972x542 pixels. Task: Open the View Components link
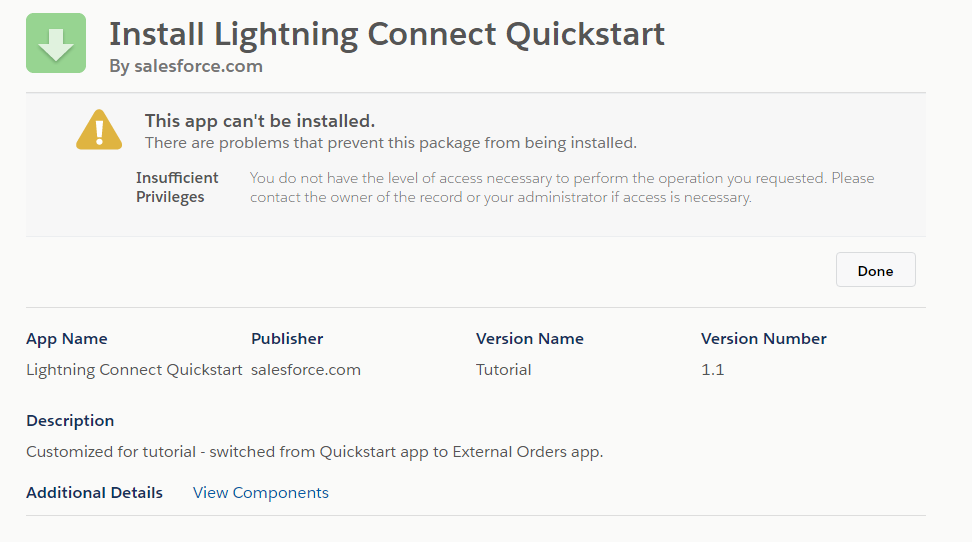tap(260, 492)
